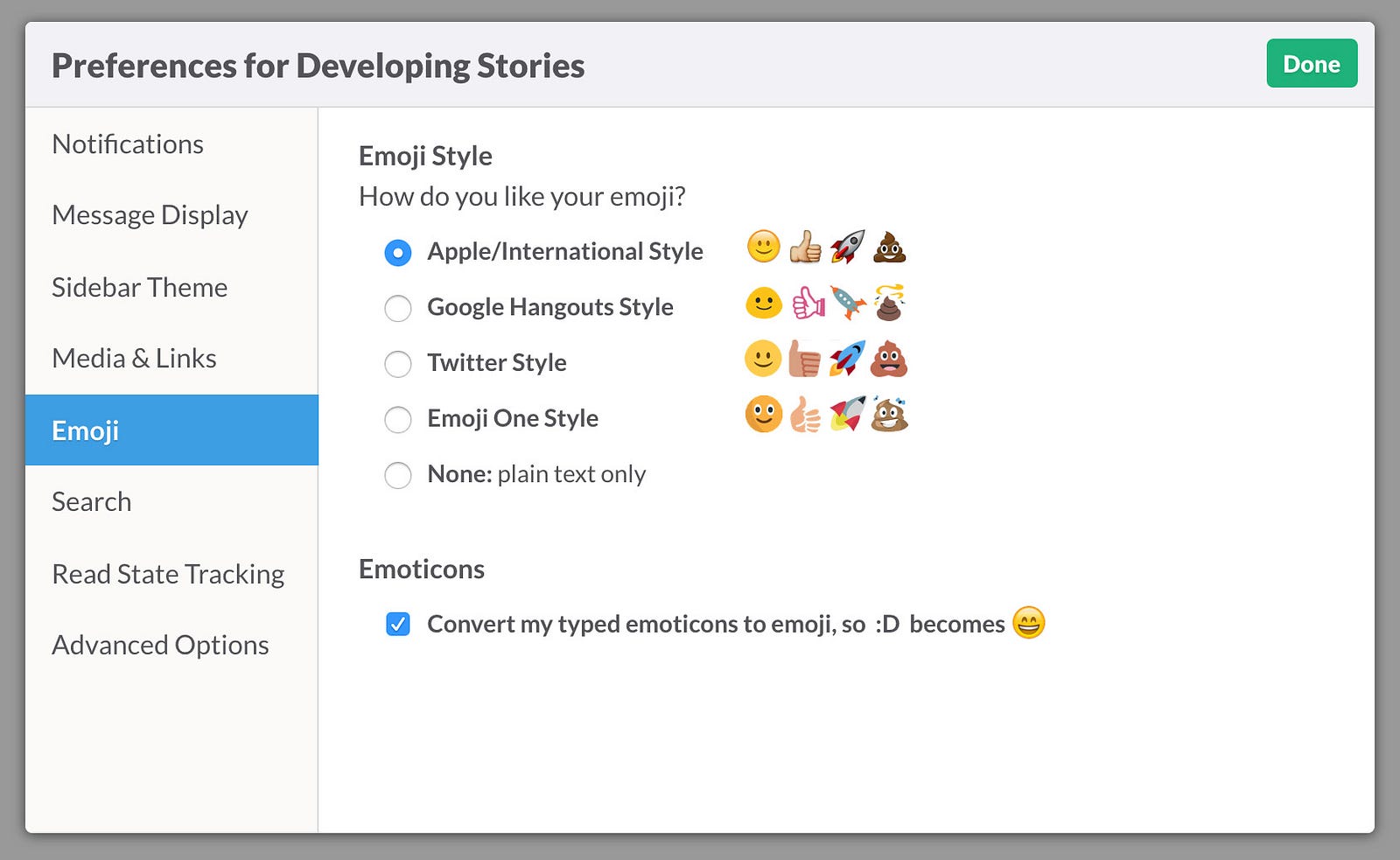Click the Google Hangouts poop emoji
Image resolution: width=1400 pixels, height=860 pixels.
point(889,303)
